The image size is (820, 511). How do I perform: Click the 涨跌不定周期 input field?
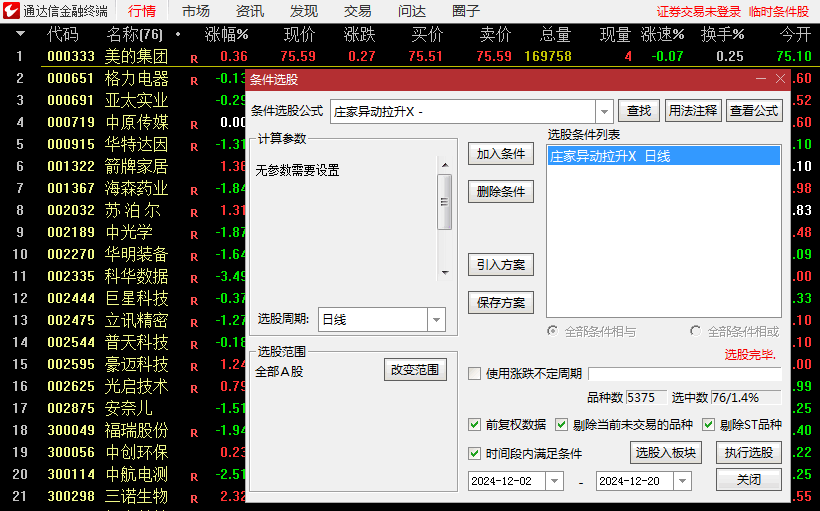point(685,373)
